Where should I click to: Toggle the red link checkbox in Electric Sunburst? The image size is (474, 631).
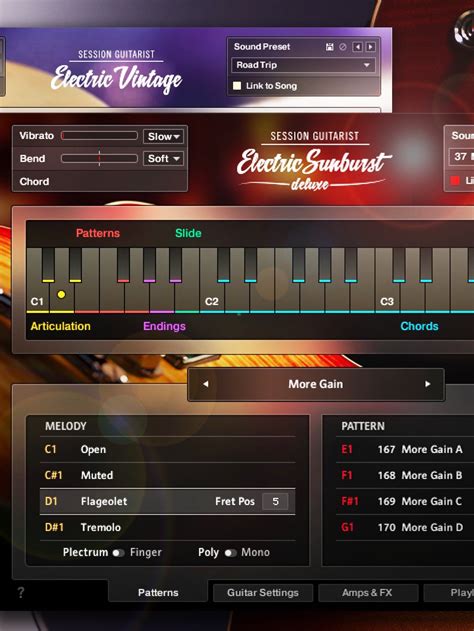[455, 180]
